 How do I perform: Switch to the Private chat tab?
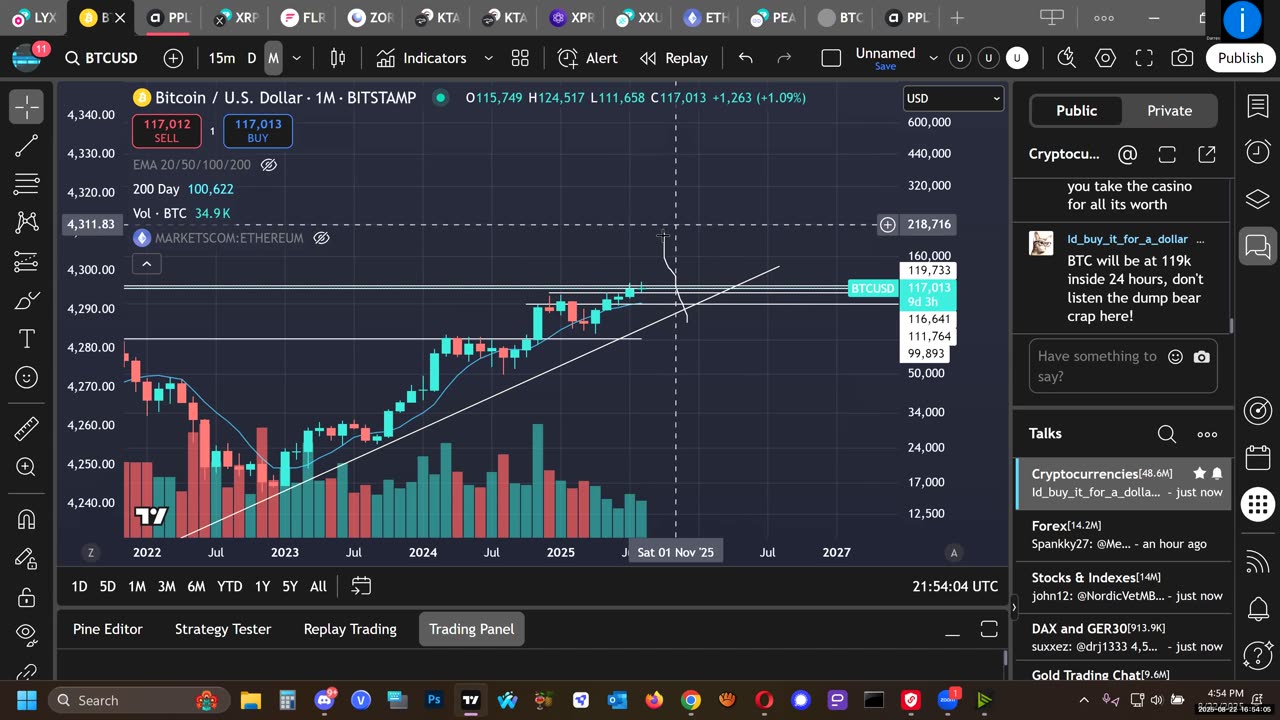[x=1169, y=111]
